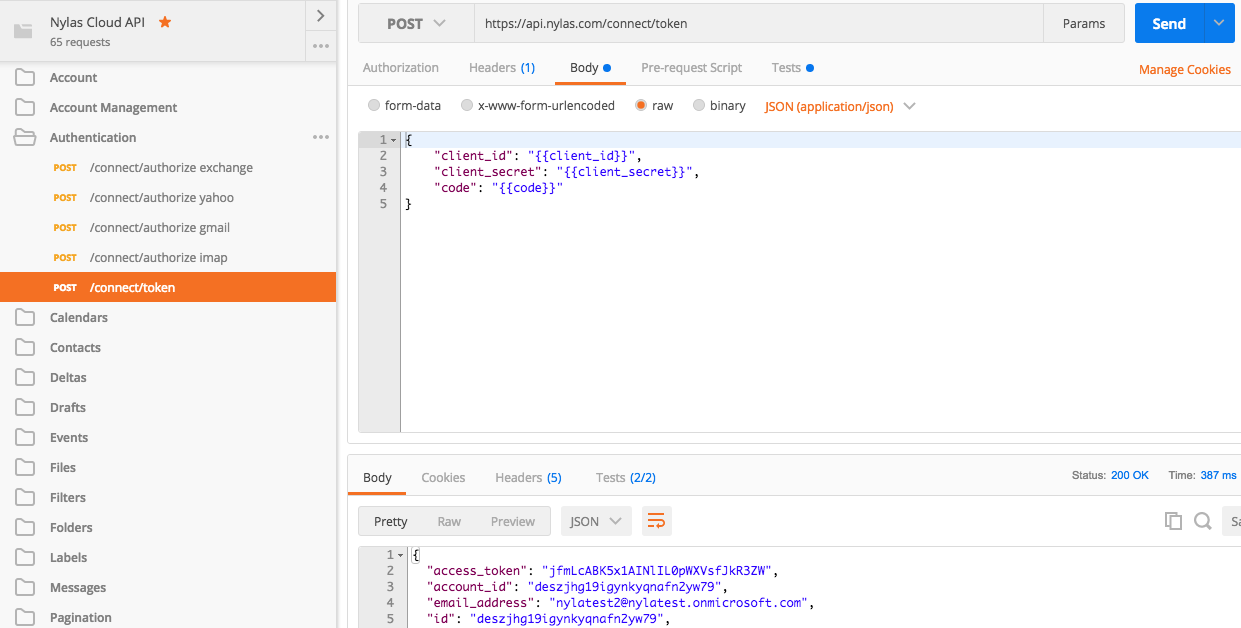Open the collection's three-dot options menu
The width and height of the screenshot is (1241, 628).
[320, 46]
